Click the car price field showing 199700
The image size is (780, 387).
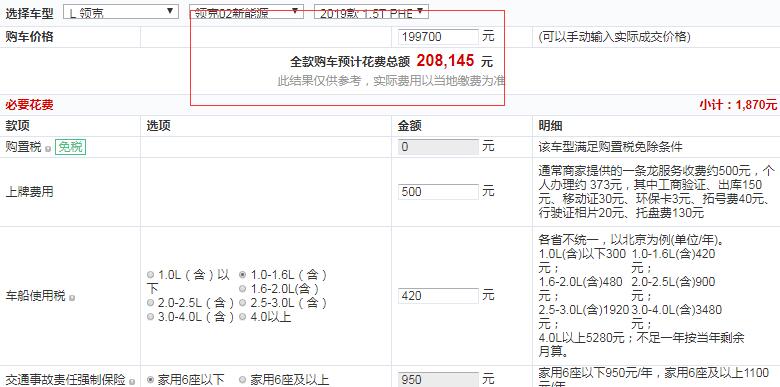coord(438,37)
